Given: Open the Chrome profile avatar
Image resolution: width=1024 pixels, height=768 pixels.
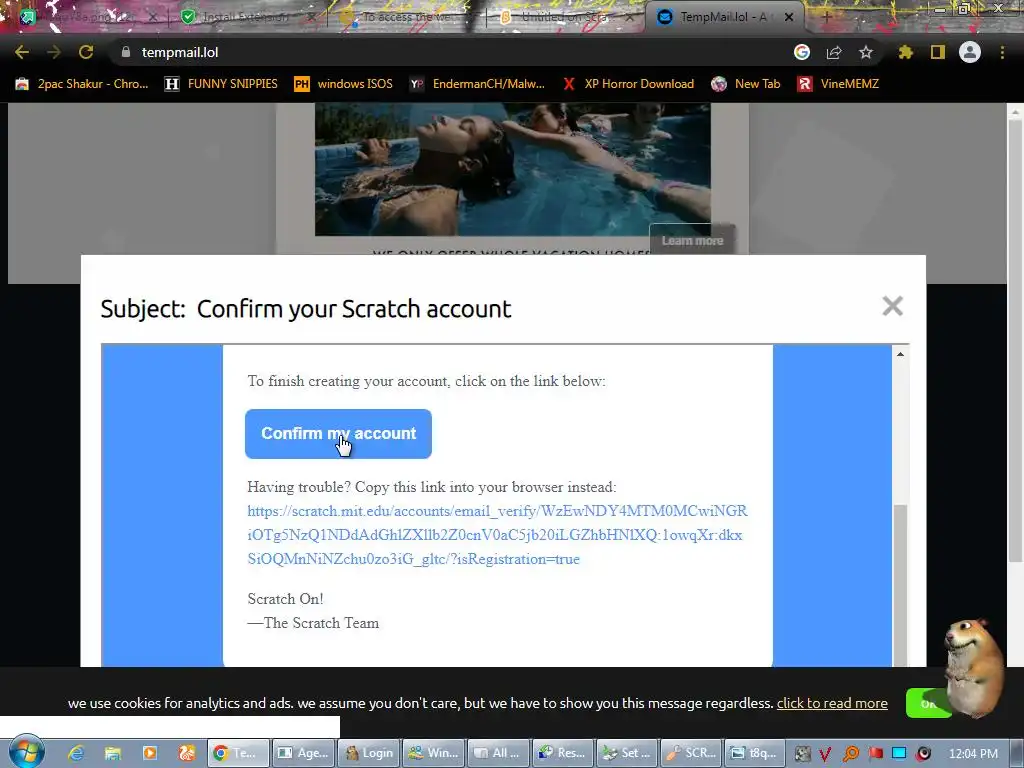Looking at the screenshot, I should tap(970, 52).
